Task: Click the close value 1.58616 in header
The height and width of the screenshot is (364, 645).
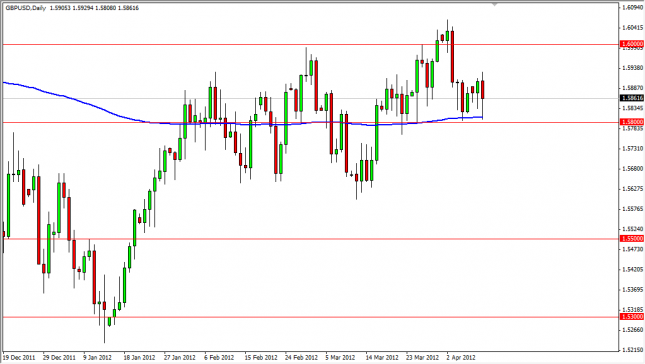Action: click(128, 8)
